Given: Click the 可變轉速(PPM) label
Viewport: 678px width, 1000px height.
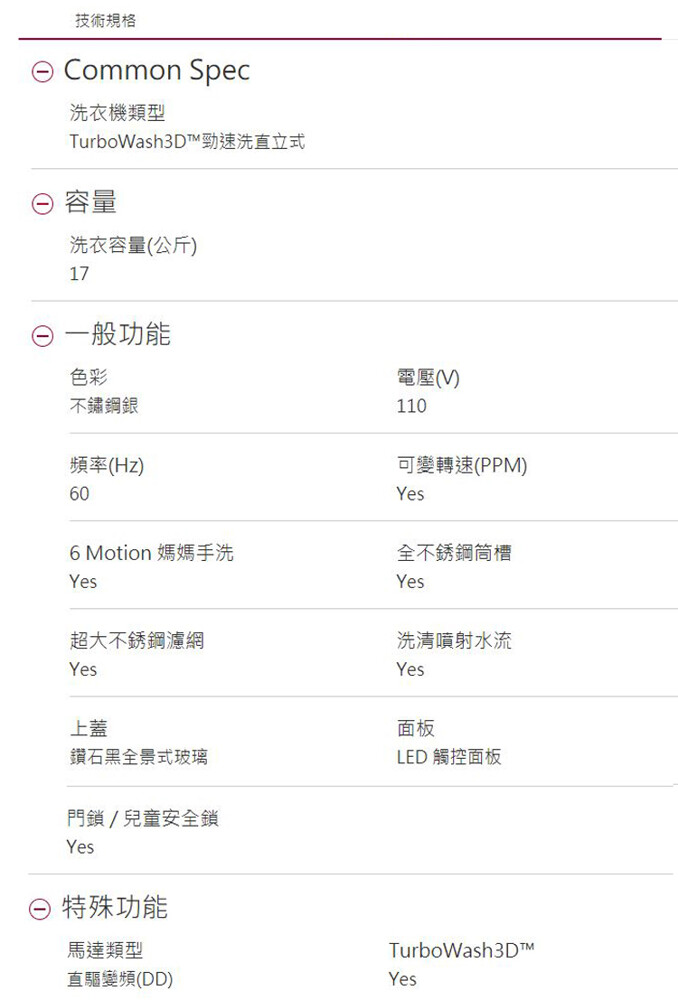Looking at the screenshot, I should [462, 466].
